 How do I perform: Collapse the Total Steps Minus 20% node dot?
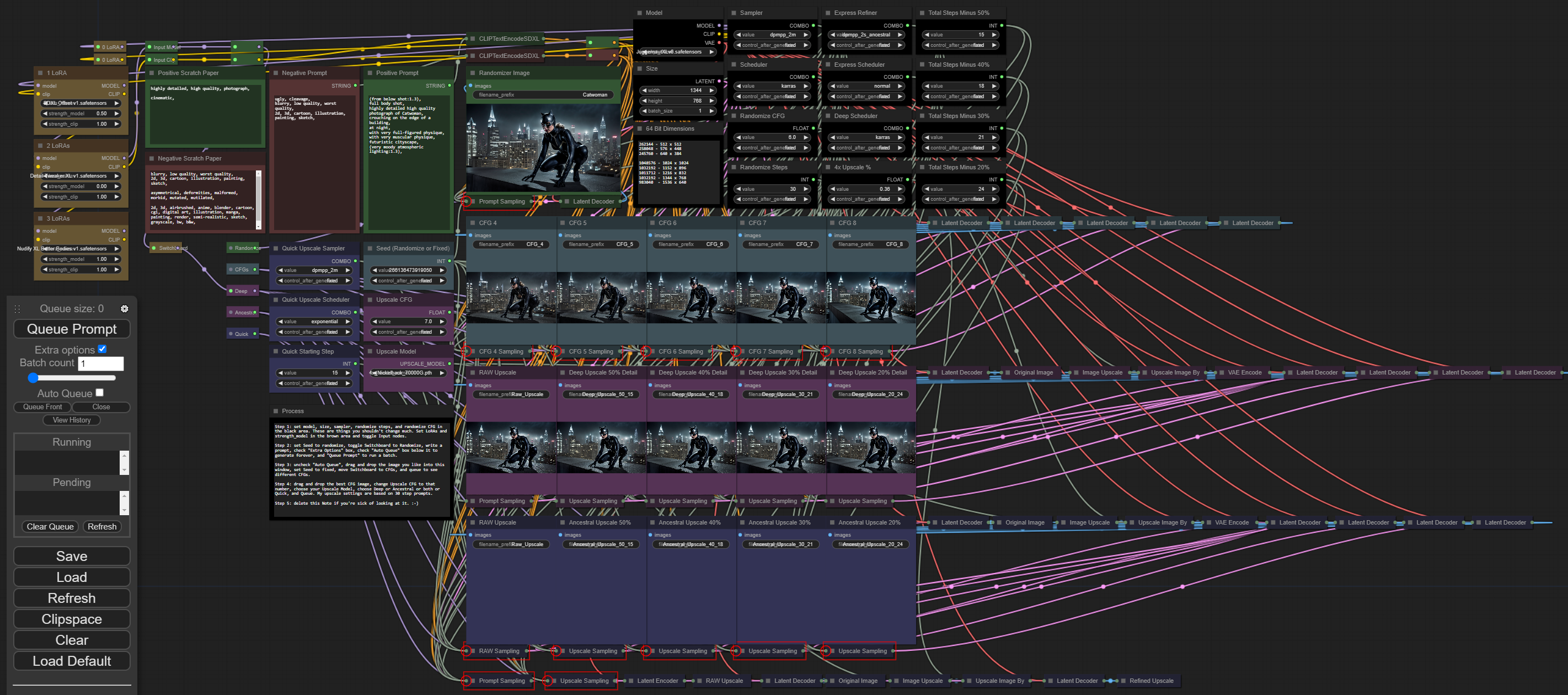(x=922, y=167)
